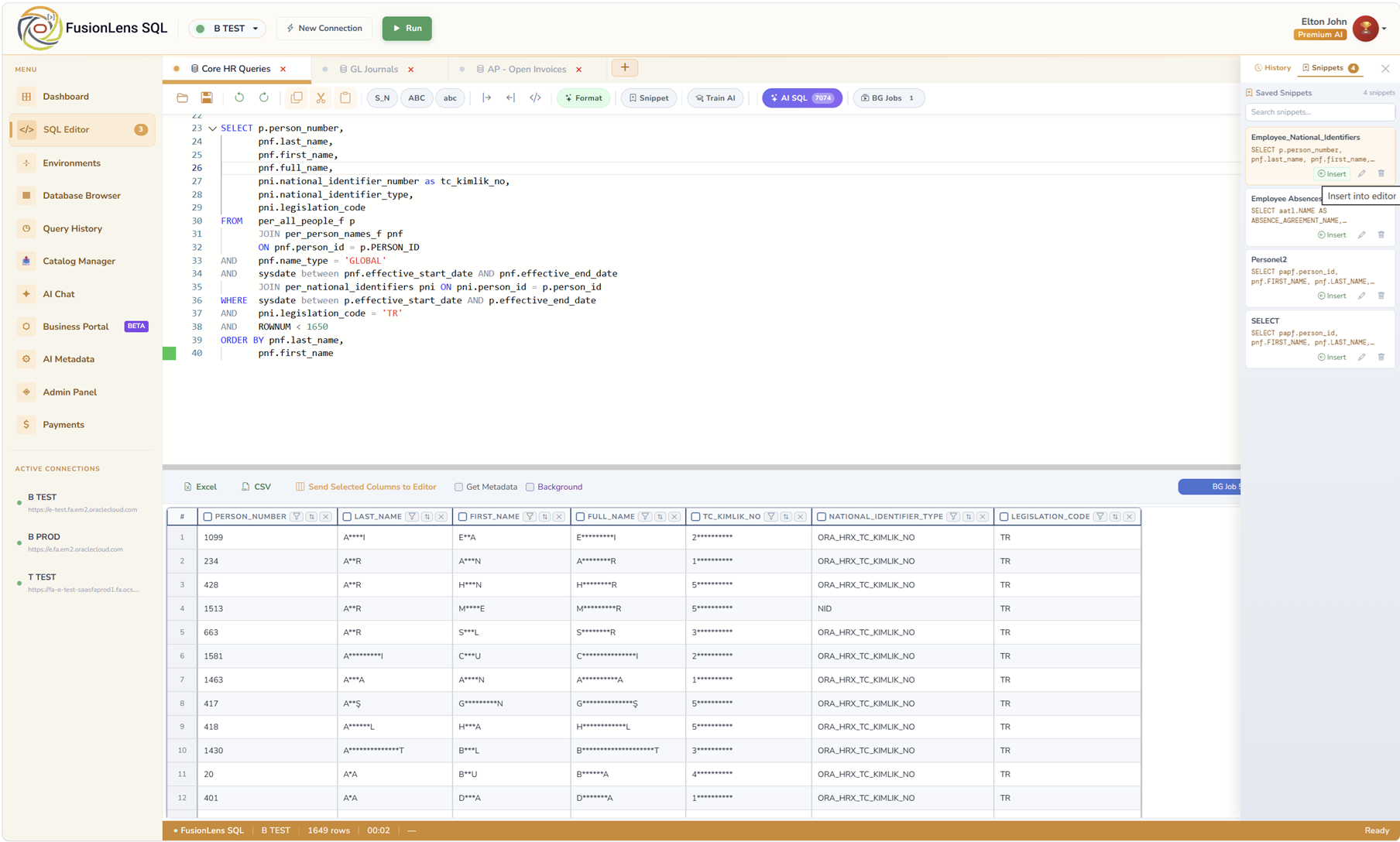Run the current query
The width and height of the screenshot is (1400, 842).
(x=407, y=29)
